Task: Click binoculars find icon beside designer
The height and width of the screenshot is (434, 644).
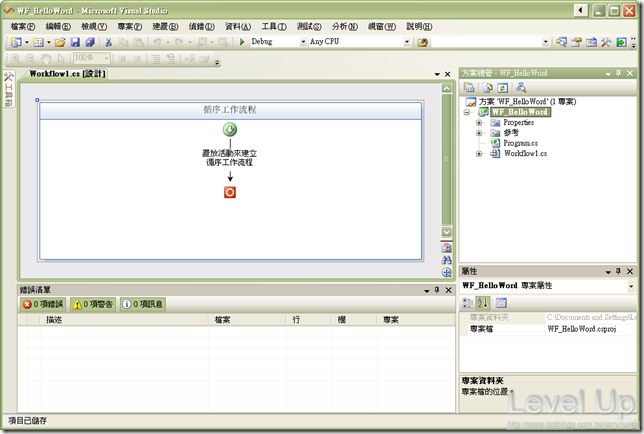Action: [446, 260]
